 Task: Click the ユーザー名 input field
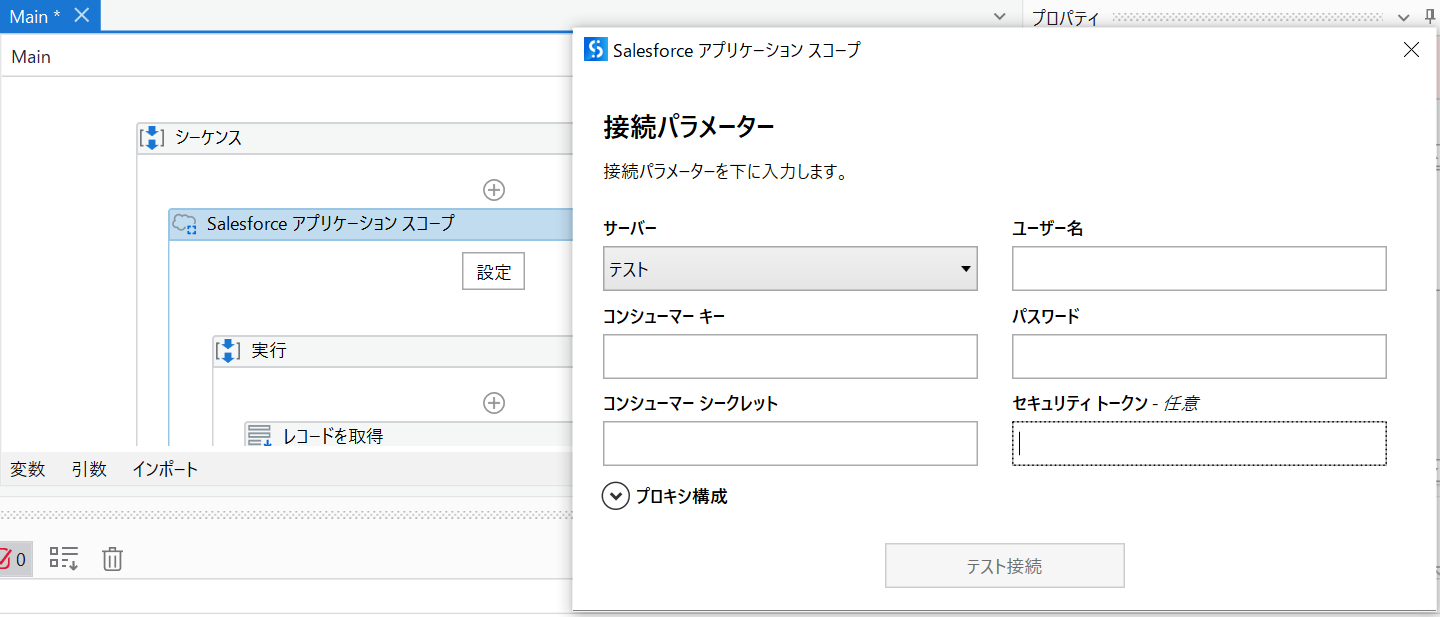pyautogui.click(x=1199, y=269)
